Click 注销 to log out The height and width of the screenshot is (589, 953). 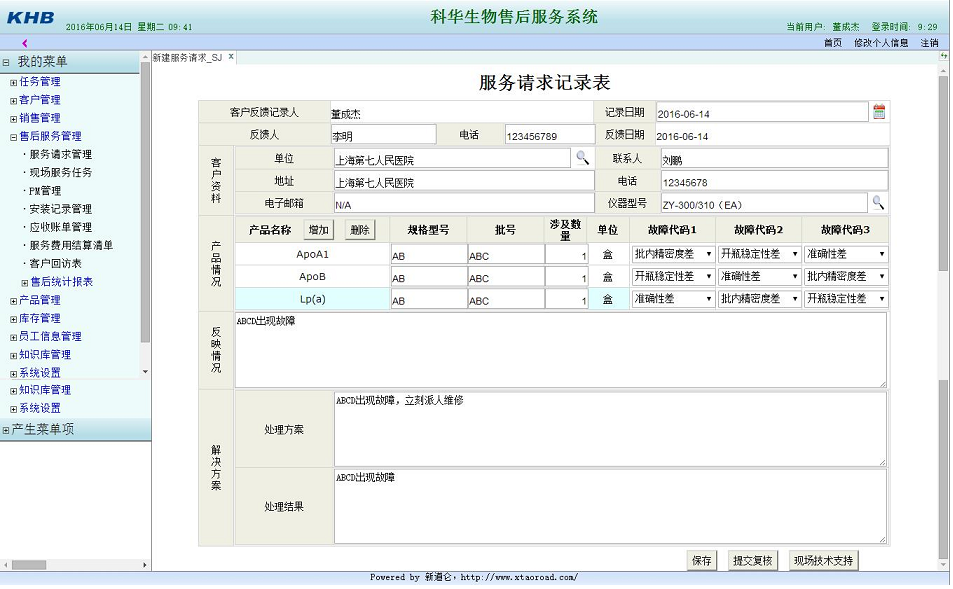click(929, 43)
